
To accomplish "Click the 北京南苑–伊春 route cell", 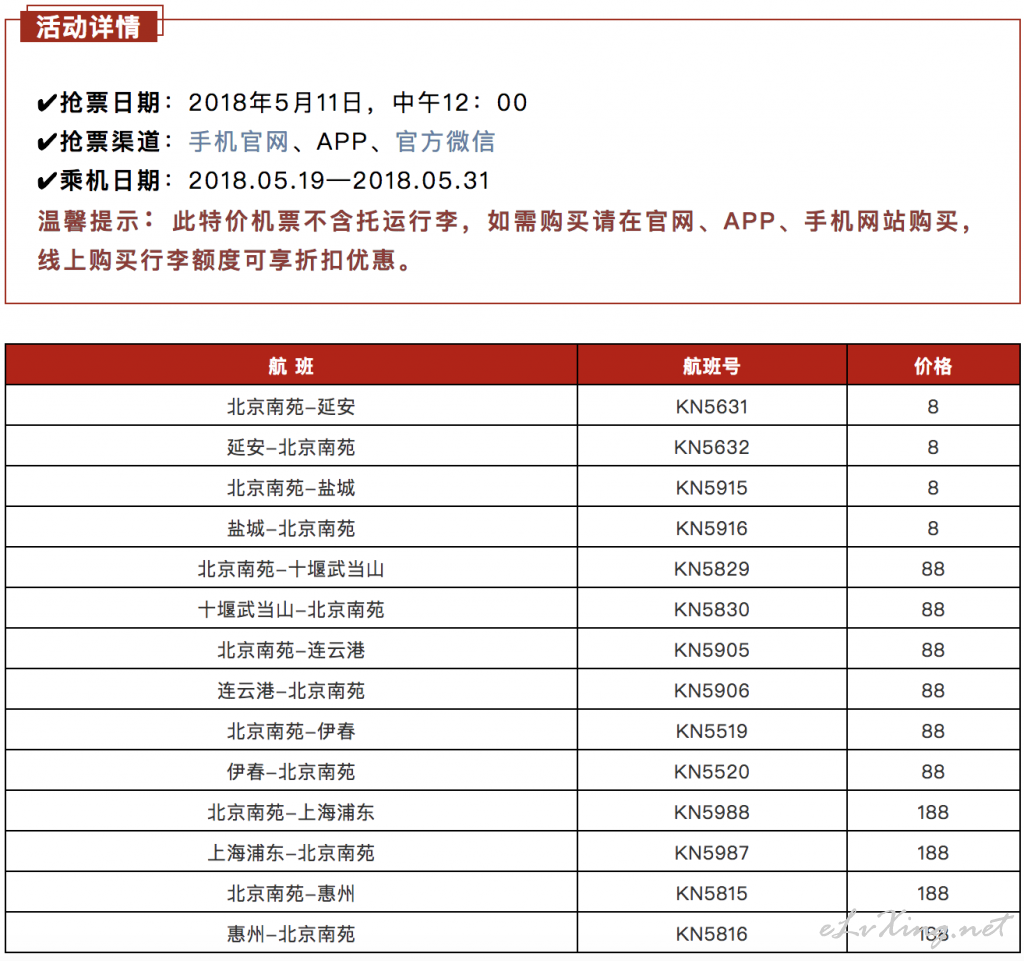I will point(291,731).
